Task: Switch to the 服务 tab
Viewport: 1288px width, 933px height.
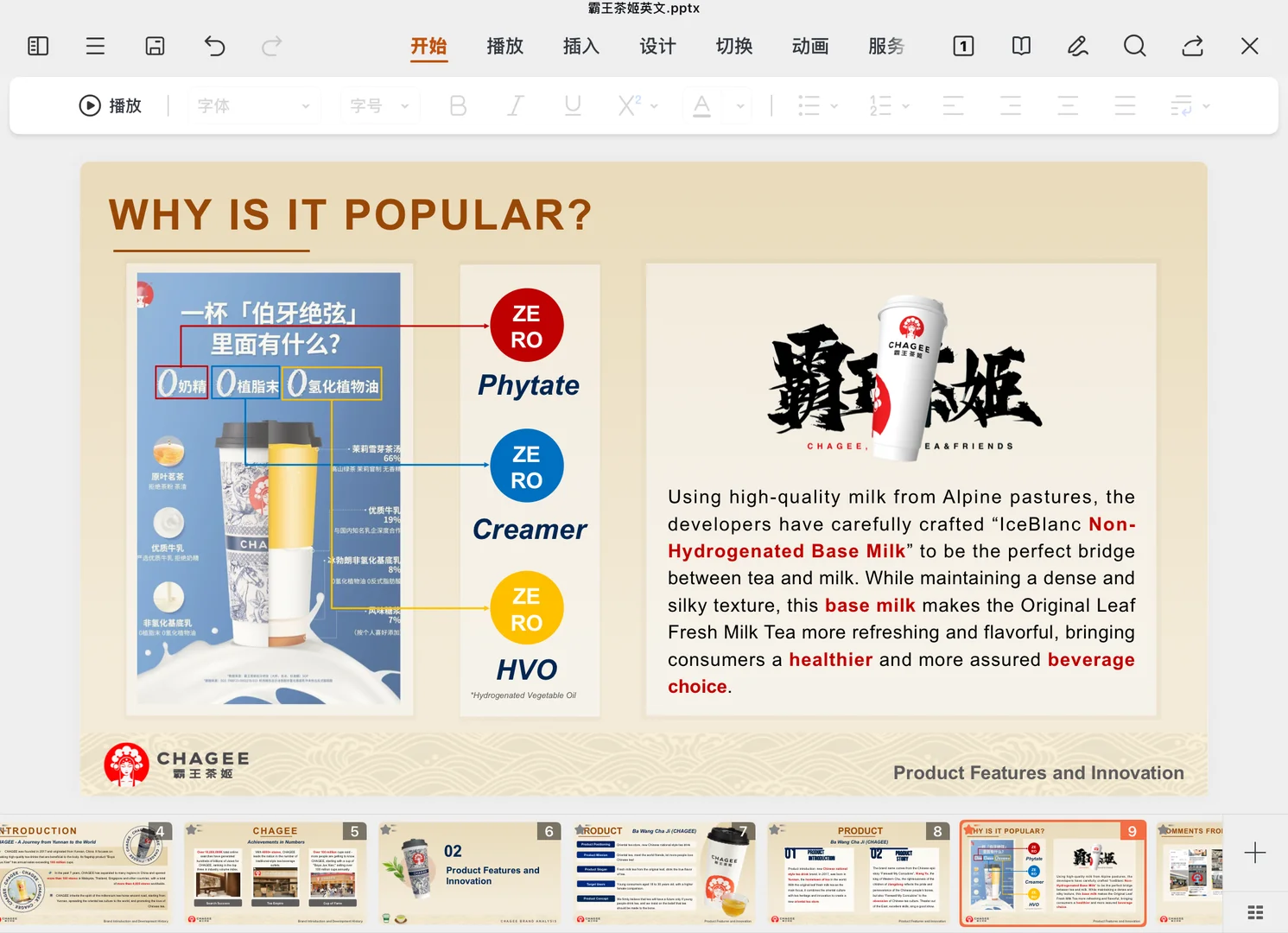Action: point(886,46)
